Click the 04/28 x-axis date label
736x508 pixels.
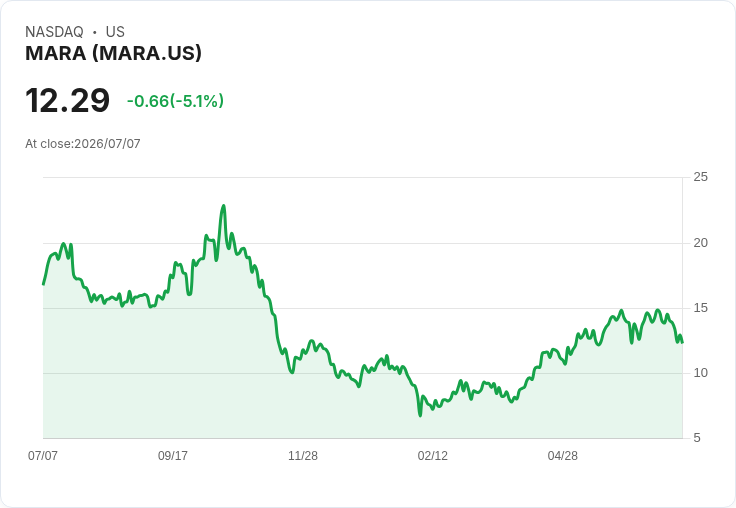[563, 455]
